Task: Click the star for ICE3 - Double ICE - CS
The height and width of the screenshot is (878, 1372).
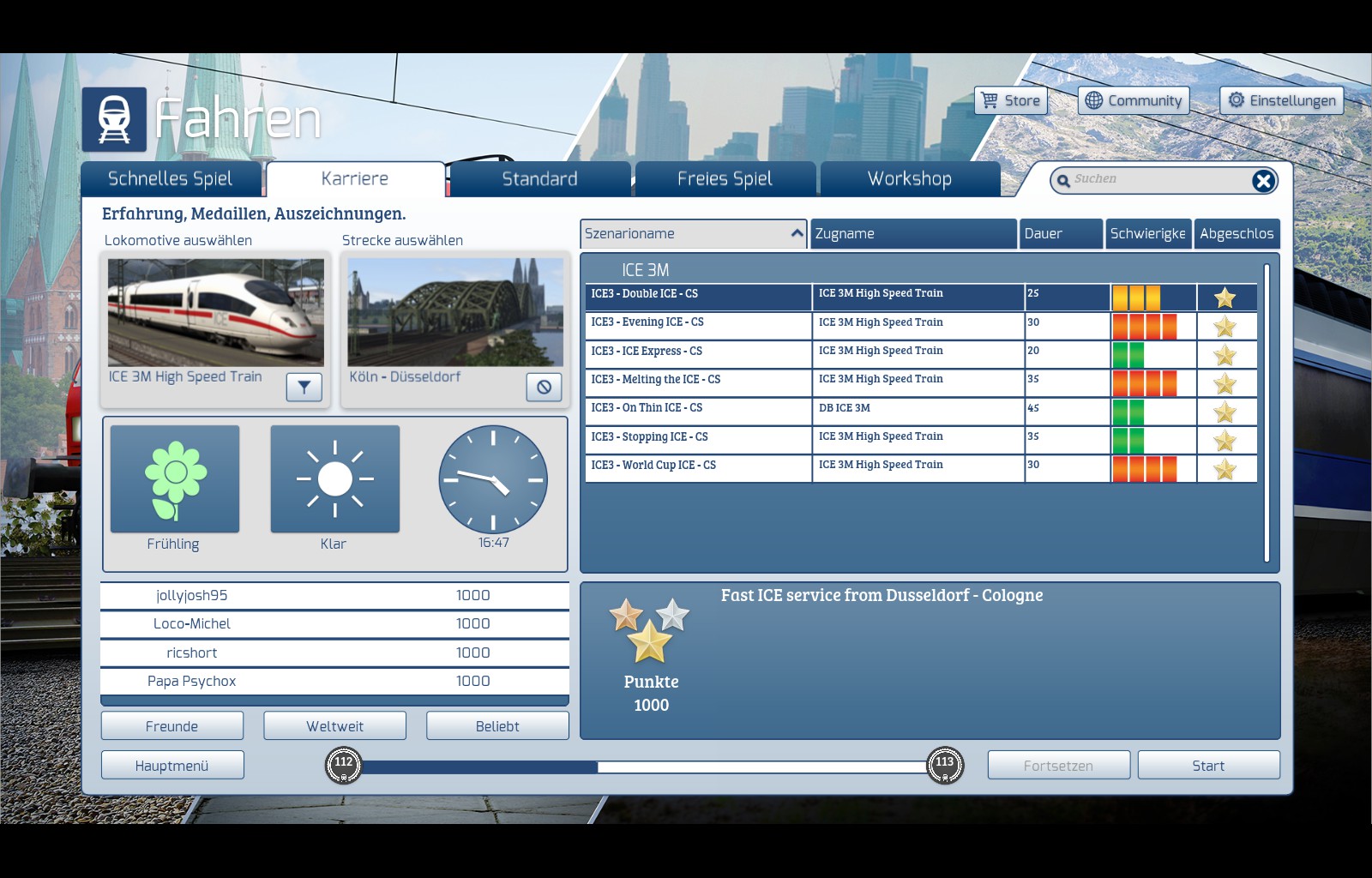Action: 1225,298
